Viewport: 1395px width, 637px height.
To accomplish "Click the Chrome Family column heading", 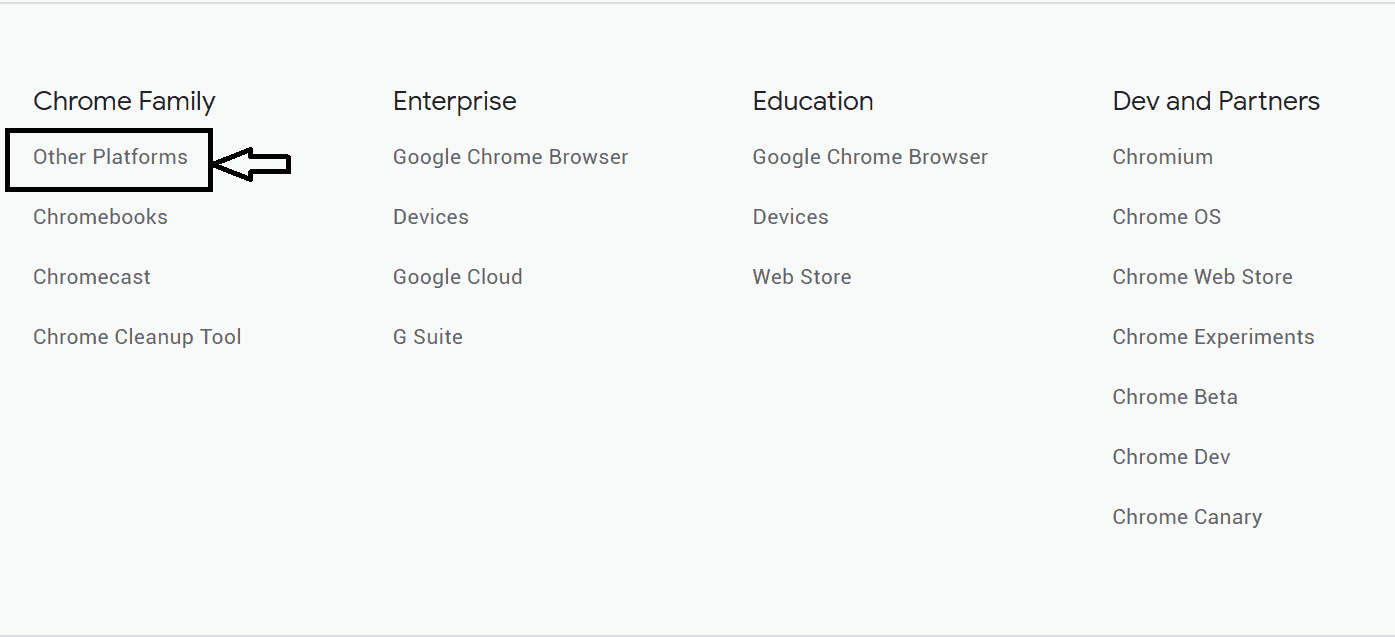I will click(x=124, y=101).
